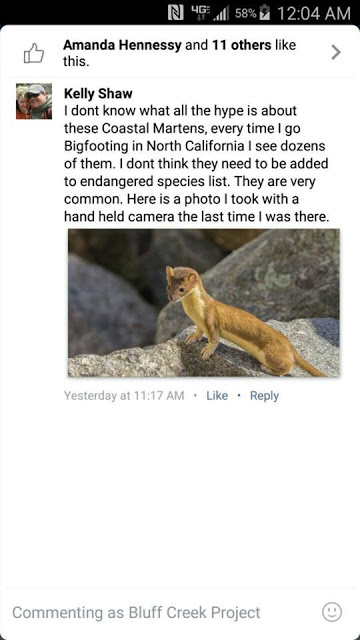Focus the Commenting as Bluff Creek Project field
360x640 pixels.
(x=163, y=612)
